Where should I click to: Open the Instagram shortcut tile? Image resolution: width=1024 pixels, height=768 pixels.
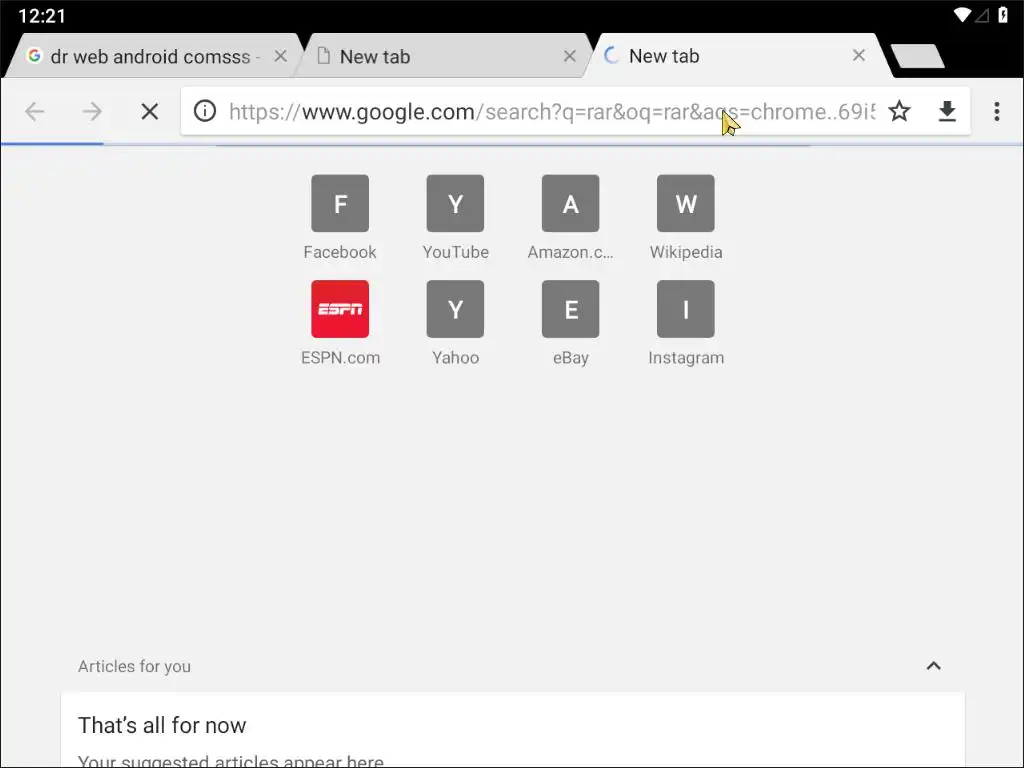pos(686,323)
